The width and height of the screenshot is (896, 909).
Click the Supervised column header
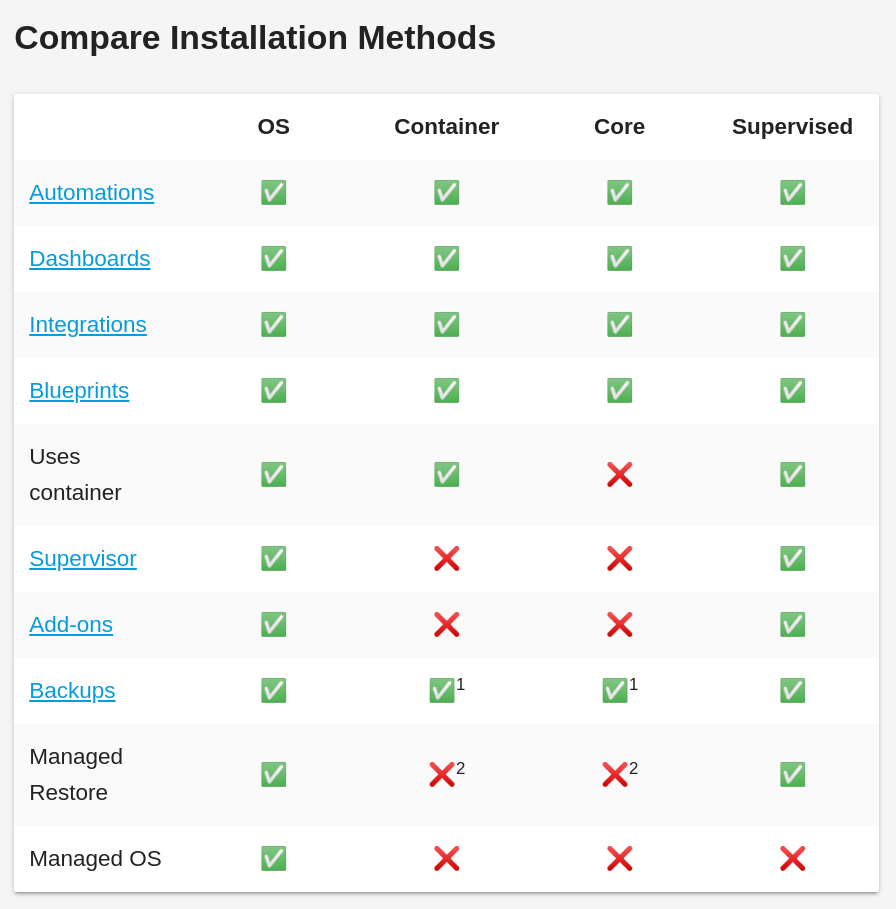(x=792, y=126)
